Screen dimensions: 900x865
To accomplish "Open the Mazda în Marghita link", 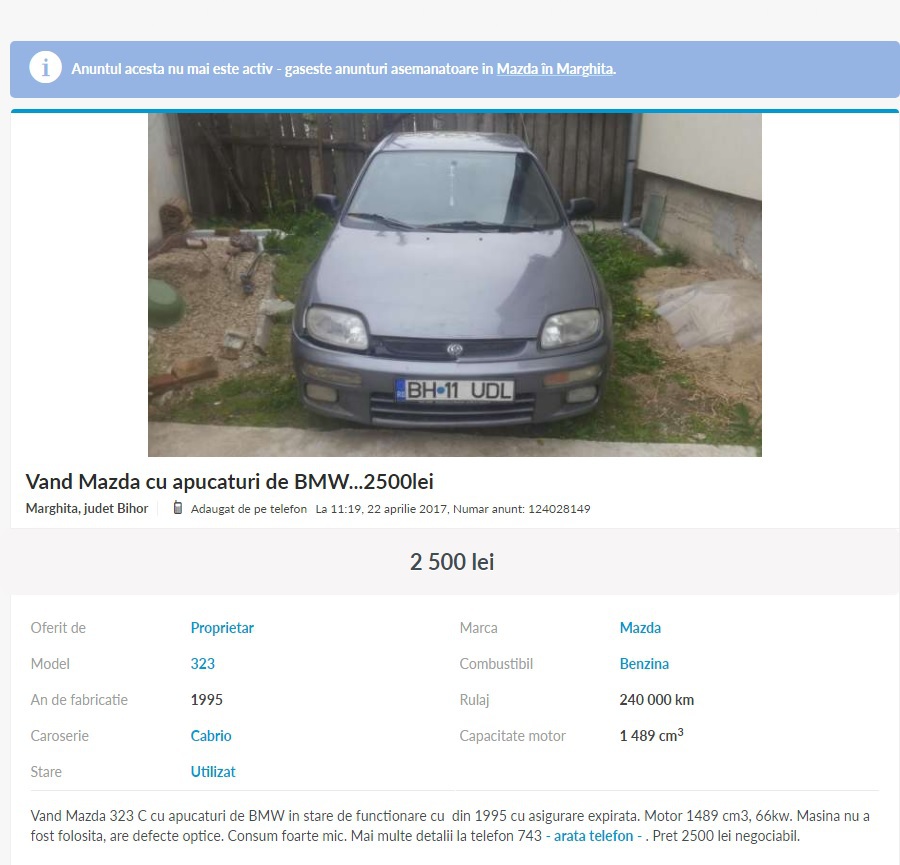I will click(x=555, y=69).
